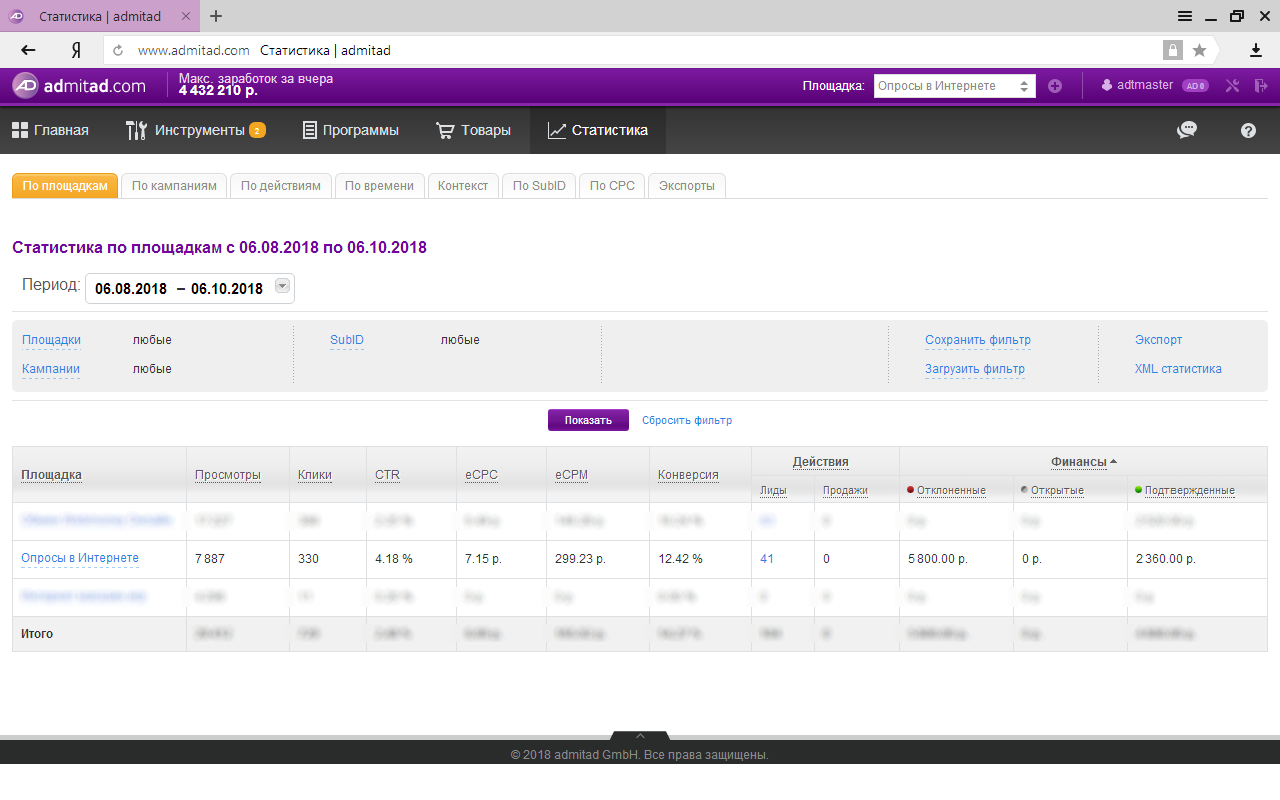Open the Площадки filter link
This screenshot has height=800, width=1280.
(x=51, y=340)
